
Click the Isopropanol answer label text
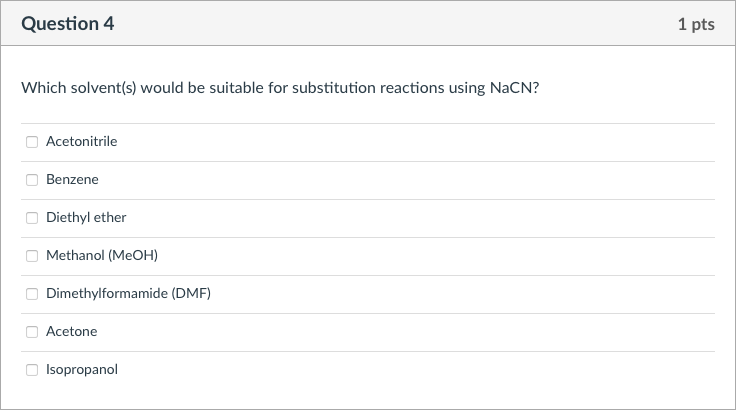point(82,370)
